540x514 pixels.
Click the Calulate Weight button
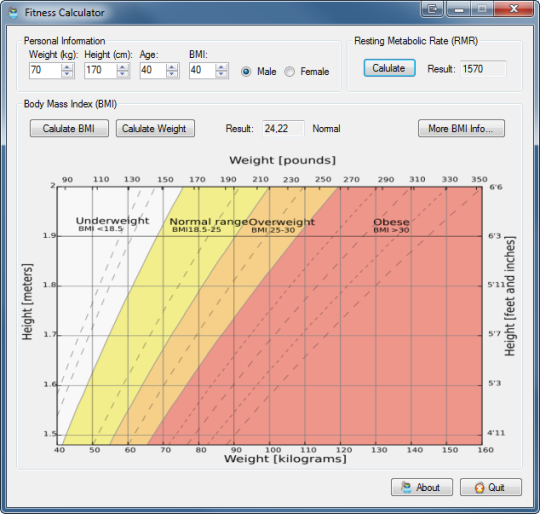pos(155,128)
